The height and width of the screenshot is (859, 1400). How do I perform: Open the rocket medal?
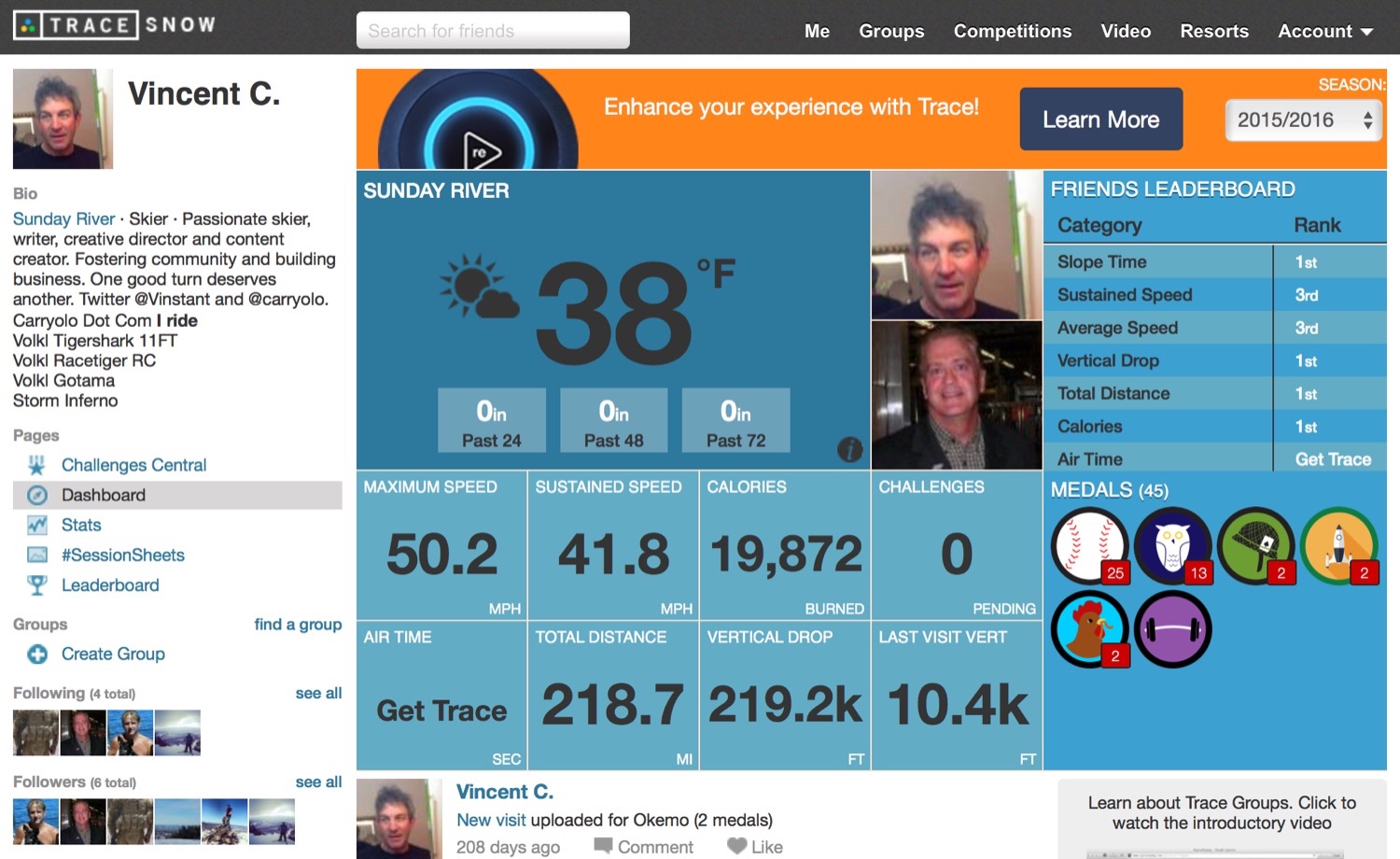1339,546
